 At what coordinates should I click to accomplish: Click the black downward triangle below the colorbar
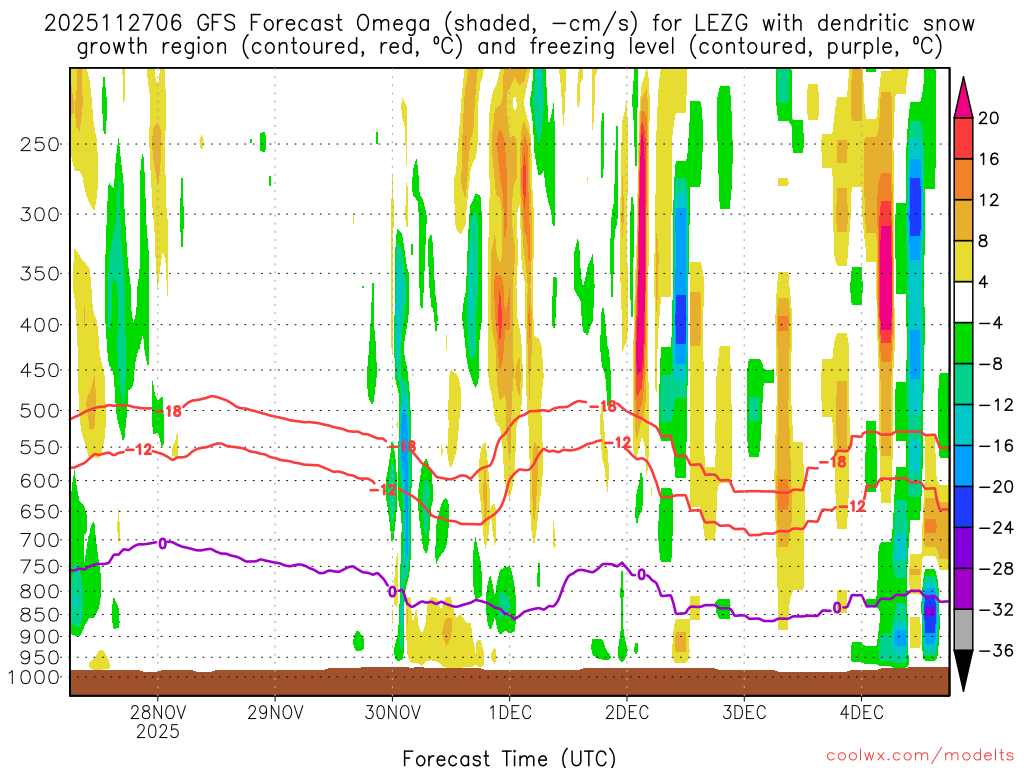click(965, 672)
